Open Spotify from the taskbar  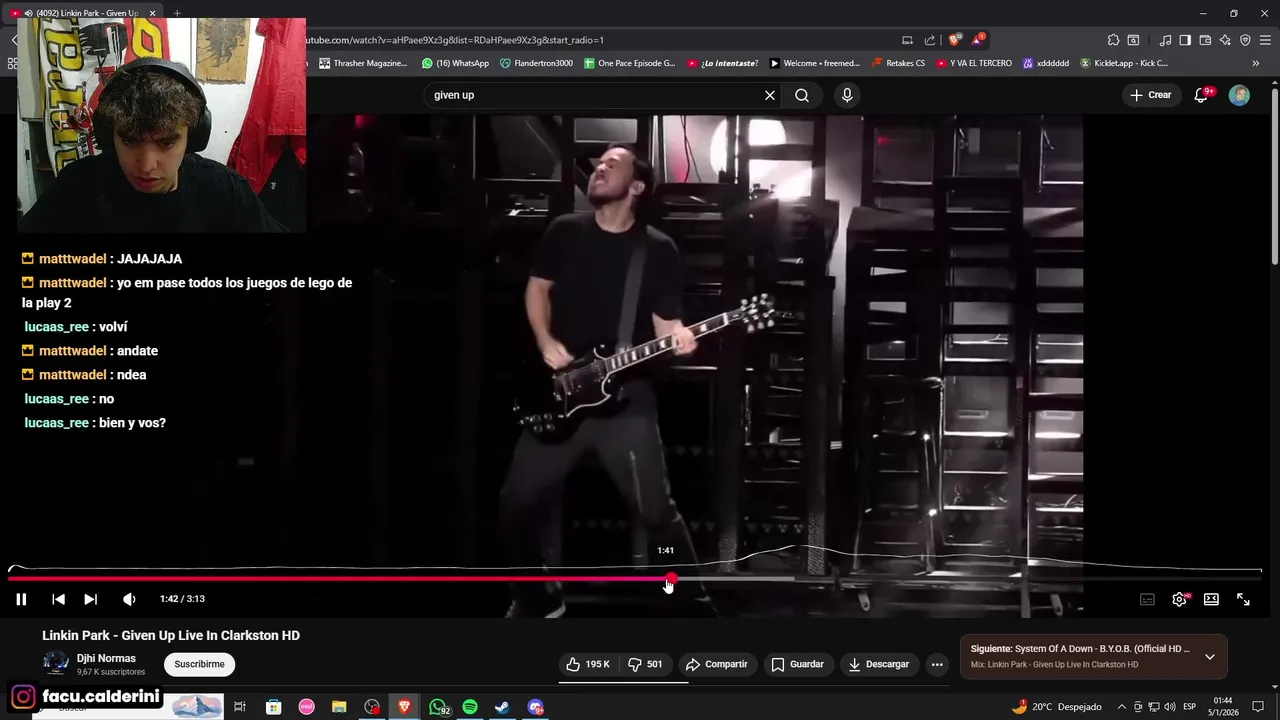[x=470, y=707]
